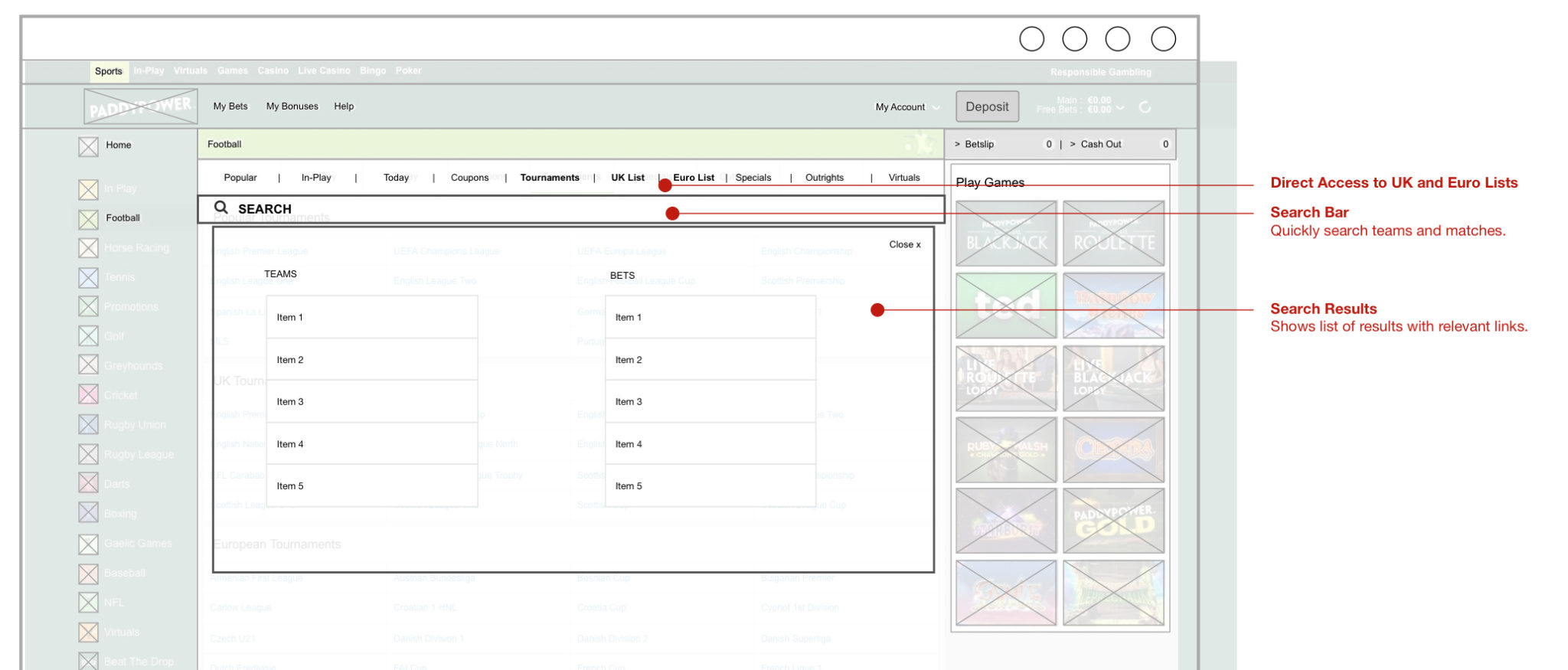Image resolution: width=1568 pixels, height=670 pixels.
Task: Open the Live Roulette Lobby thumbnail
Action: coord(1006,378)
